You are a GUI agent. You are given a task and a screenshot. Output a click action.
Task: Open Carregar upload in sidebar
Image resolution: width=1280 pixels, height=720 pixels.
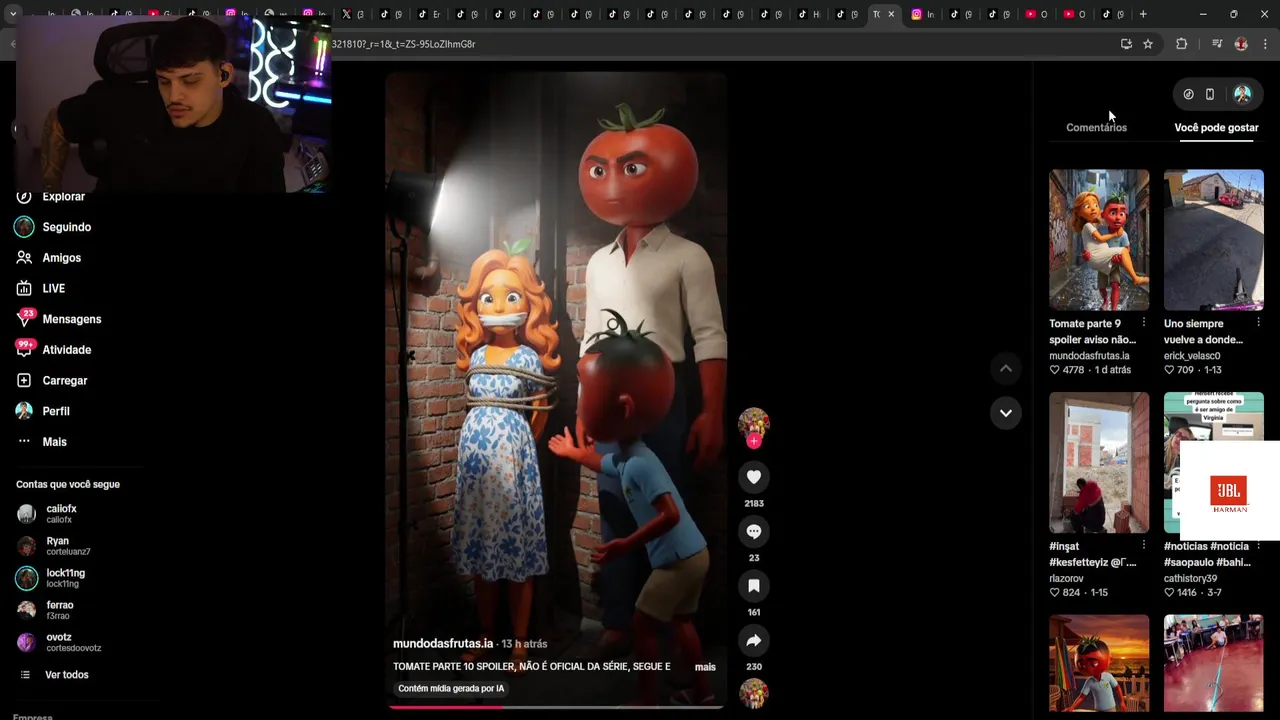[x=51, y=380]
